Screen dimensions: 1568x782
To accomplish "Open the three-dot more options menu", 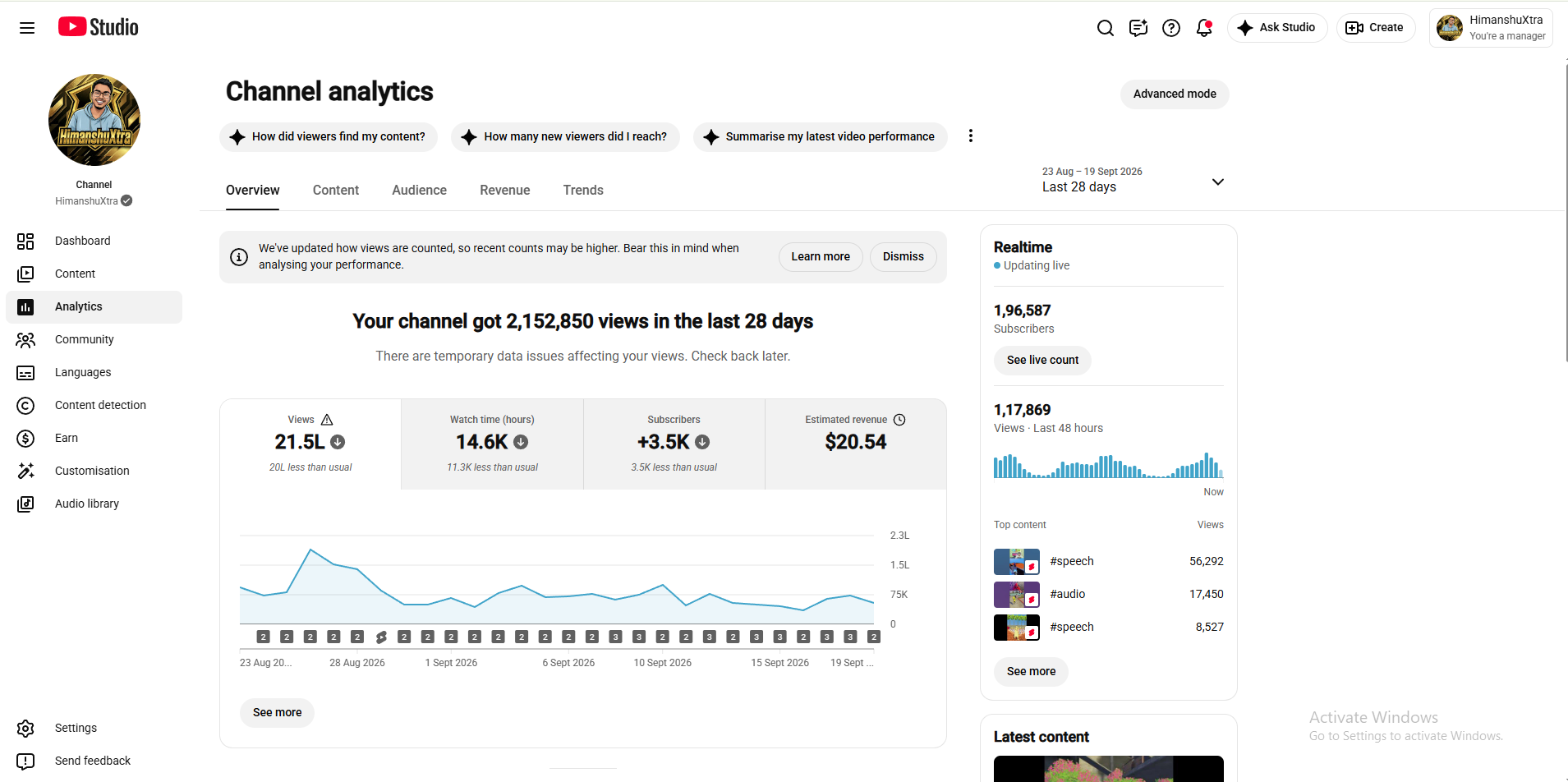I will [971, 136].
